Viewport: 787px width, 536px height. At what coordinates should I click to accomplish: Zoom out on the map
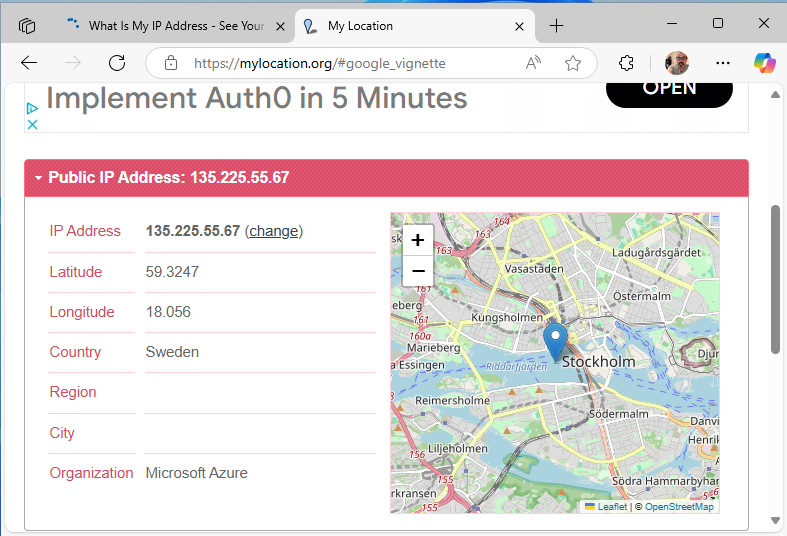tap(418, 271)
